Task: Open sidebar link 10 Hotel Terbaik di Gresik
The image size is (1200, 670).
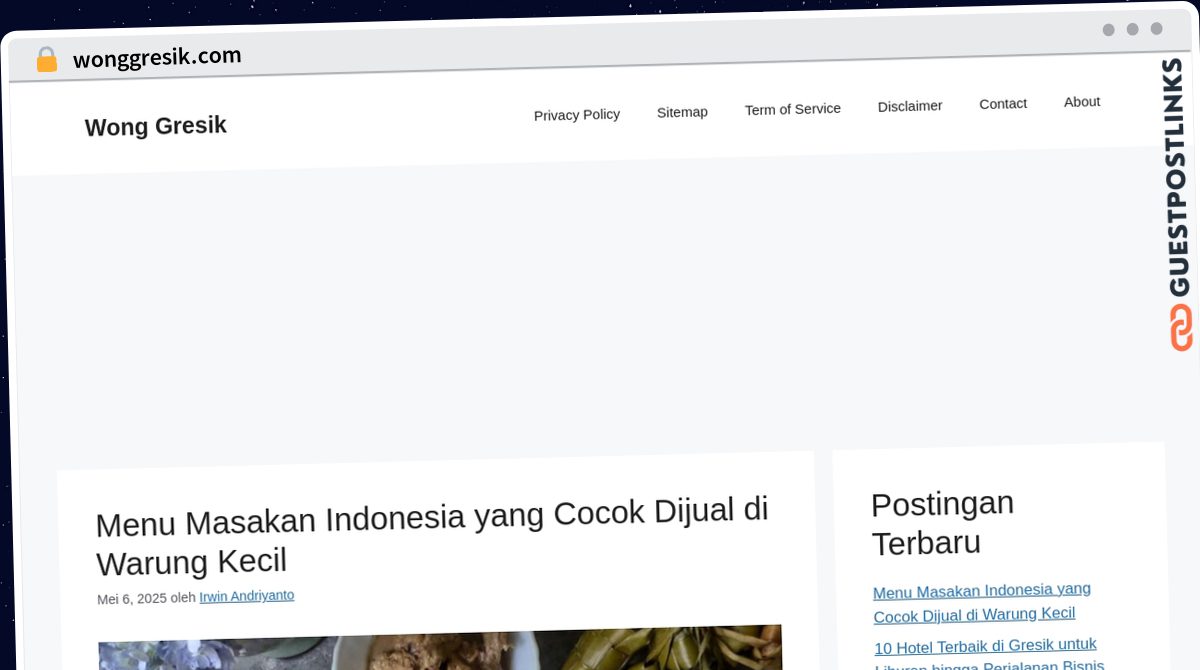Action: [989, 655]
